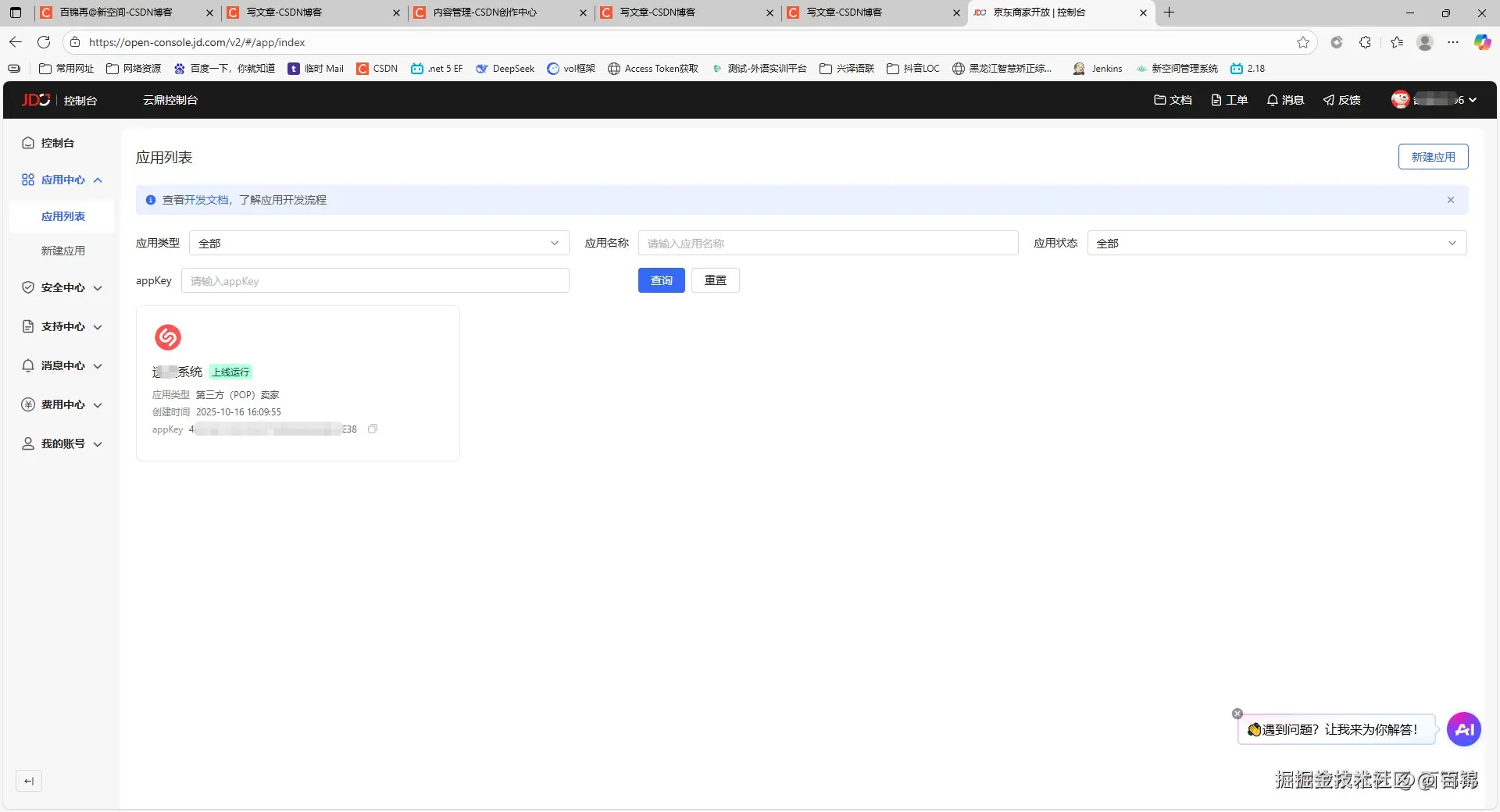
Task: Select 新建应用 in sidebar menu
Action: click(63, 251)
